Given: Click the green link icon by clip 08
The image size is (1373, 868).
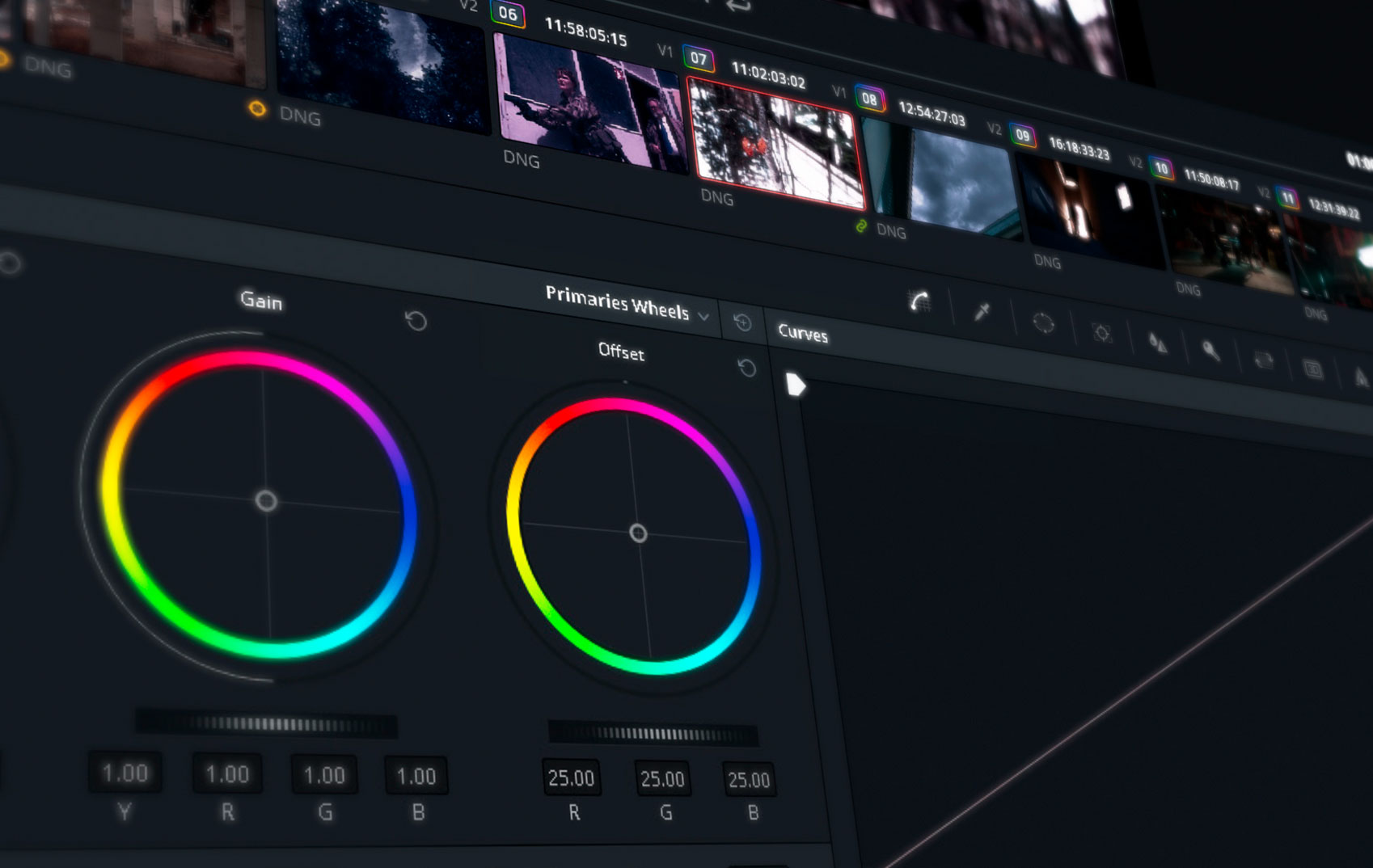Looking at the screenshot, I should coord(861,226).
